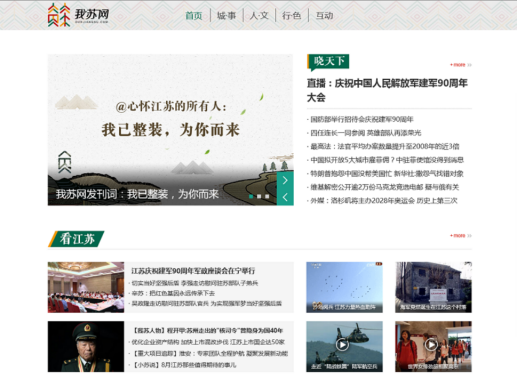Open article 外媒：洛杉矶将主办2028年奥运会

pyautogui.click(x=384, y=201)
